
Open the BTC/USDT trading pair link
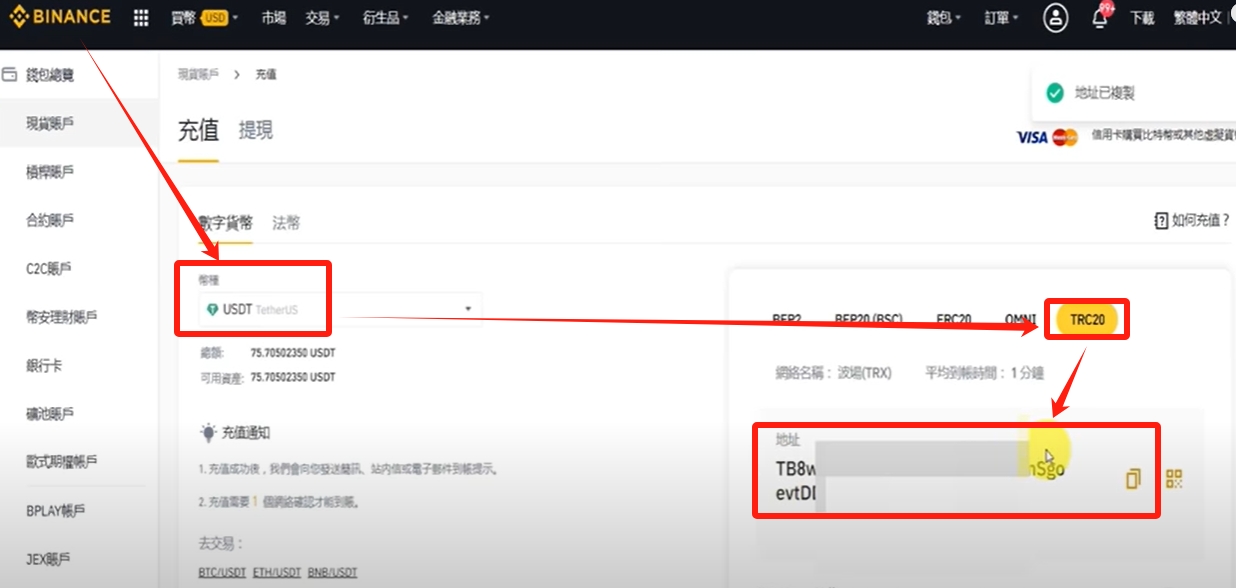(221, 573)
